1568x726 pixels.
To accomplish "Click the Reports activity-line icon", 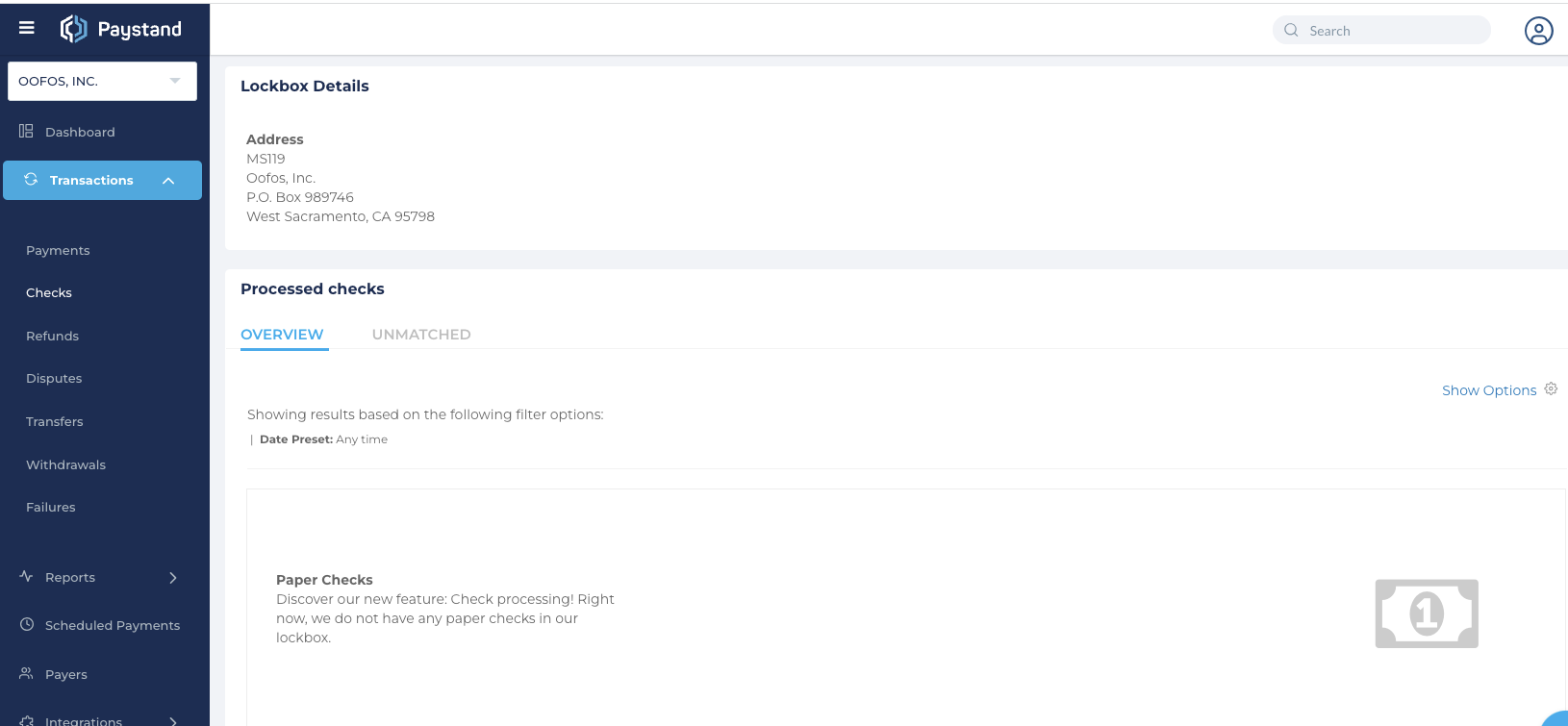I will point(26,576).
